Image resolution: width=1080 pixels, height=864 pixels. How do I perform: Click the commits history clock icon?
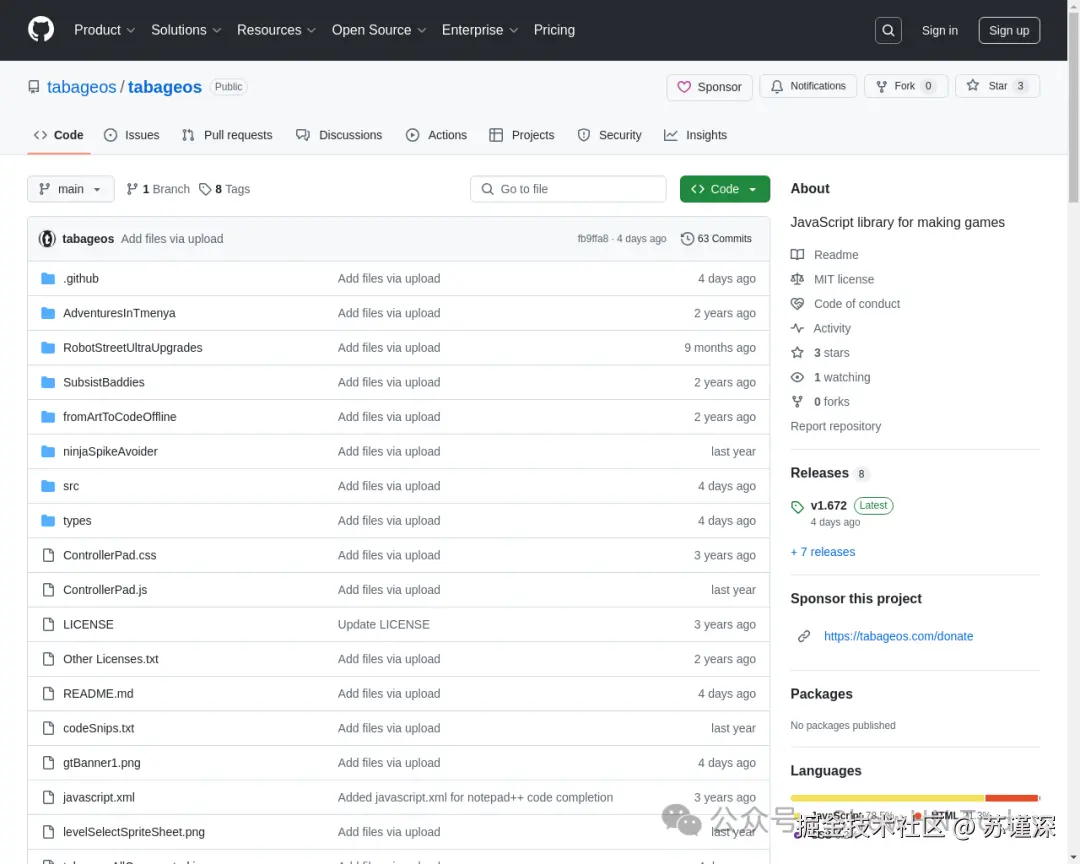pos(687,238)
